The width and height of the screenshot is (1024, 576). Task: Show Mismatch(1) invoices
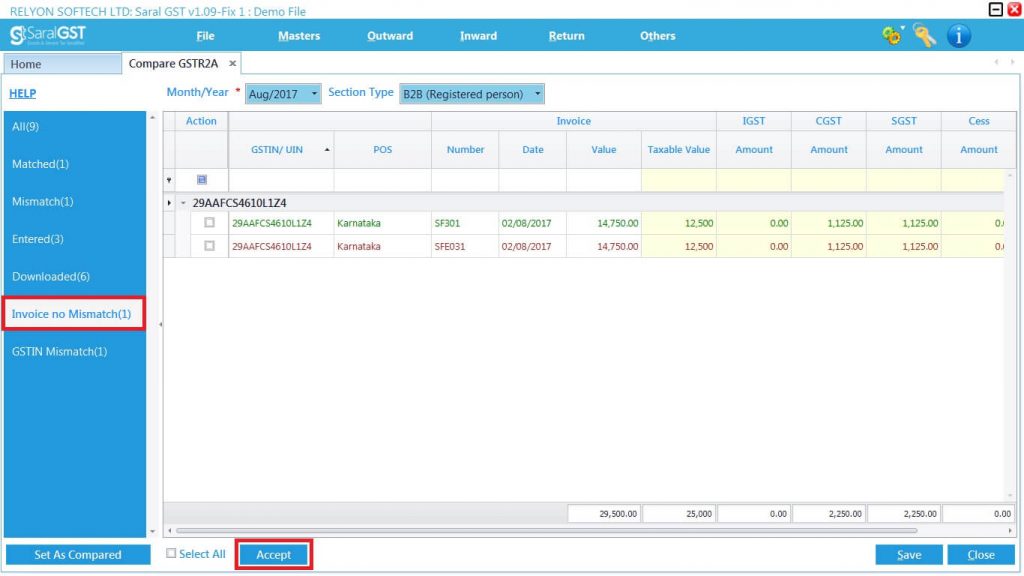42,201
